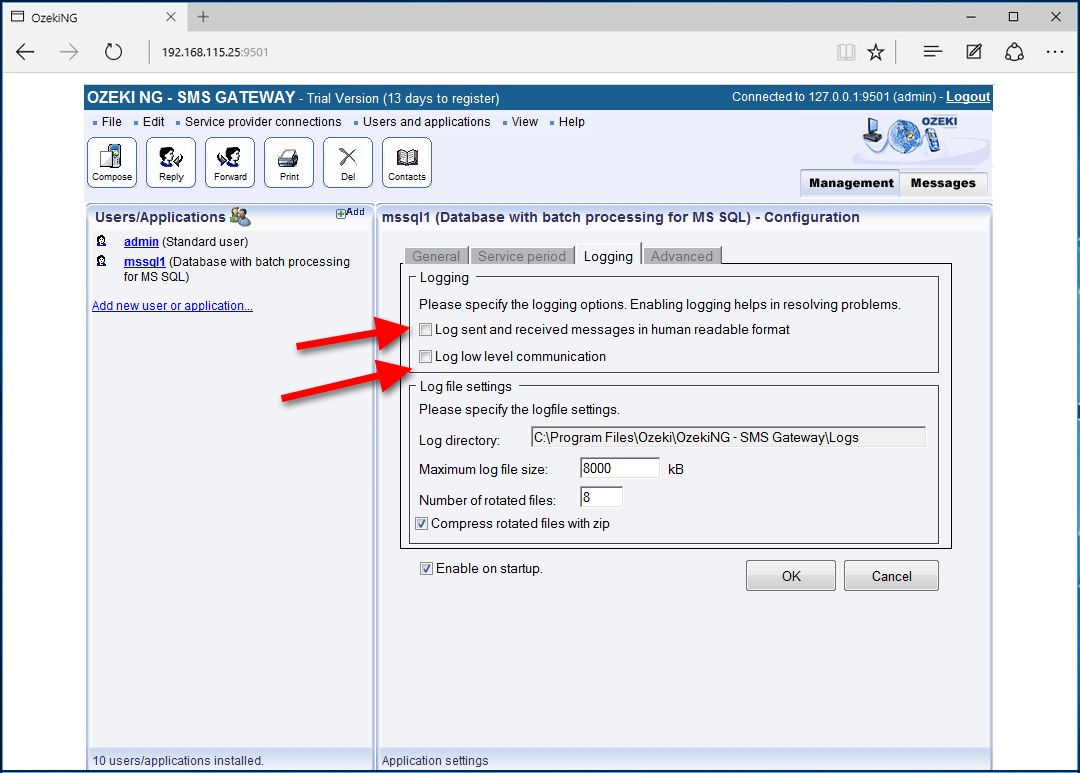Enable Log low level communication checkbox
Screen dimensions: 1080x773
pos(426,357)
